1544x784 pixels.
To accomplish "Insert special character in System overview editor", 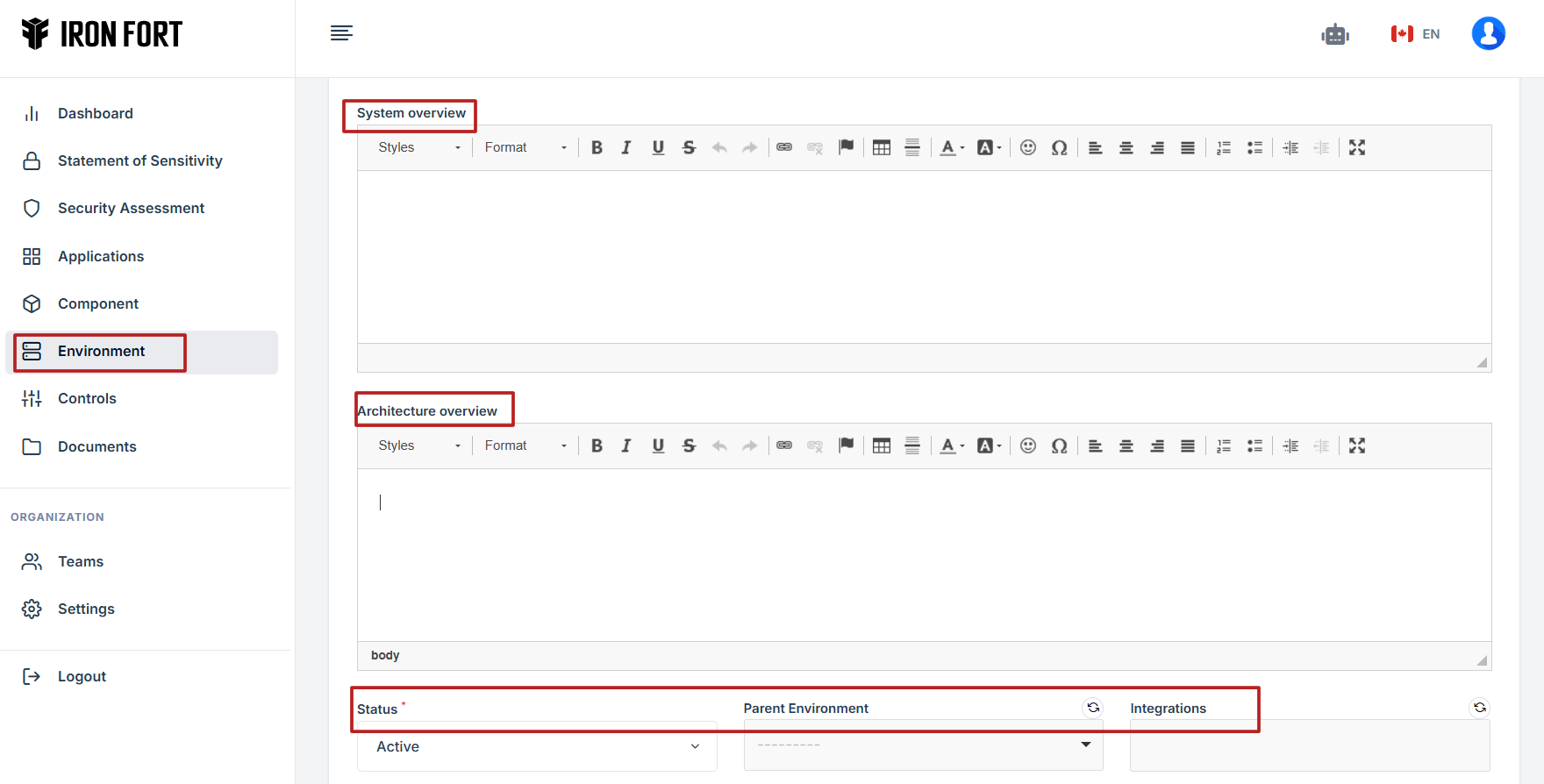I will tap(1059, 147).
